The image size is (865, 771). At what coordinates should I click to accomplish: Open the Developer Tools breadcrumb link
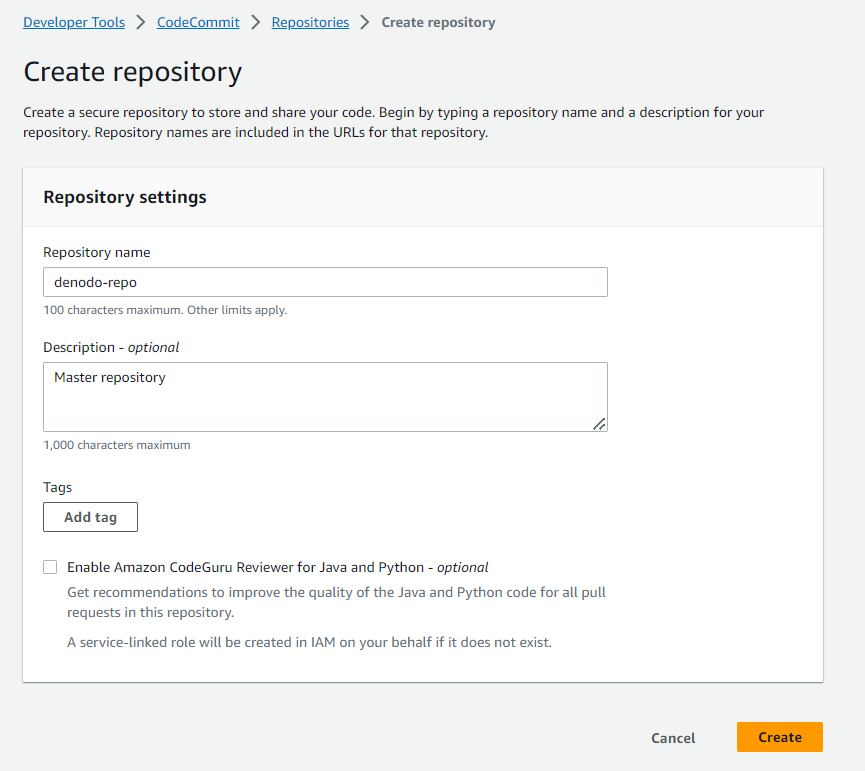click(x=74, y=22)
